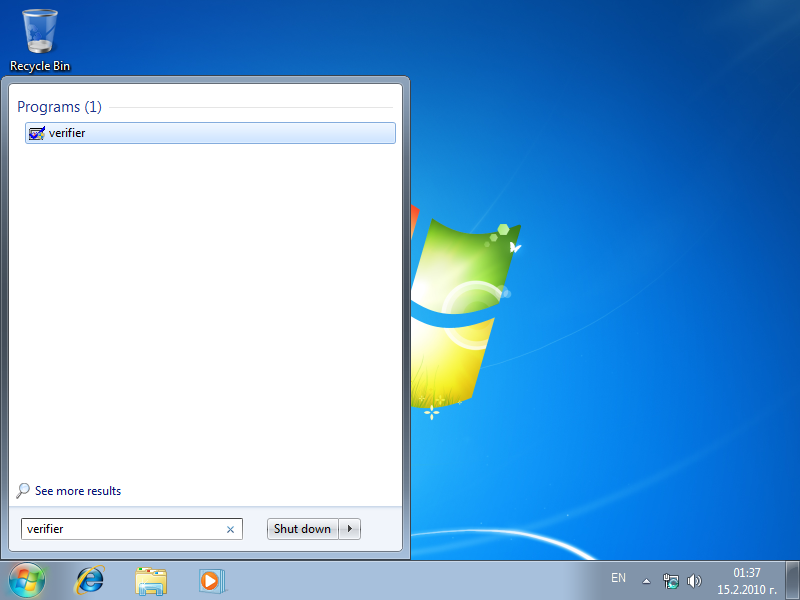Click the Show desktop button
800x600 pixels.
[x=792, y=581]
